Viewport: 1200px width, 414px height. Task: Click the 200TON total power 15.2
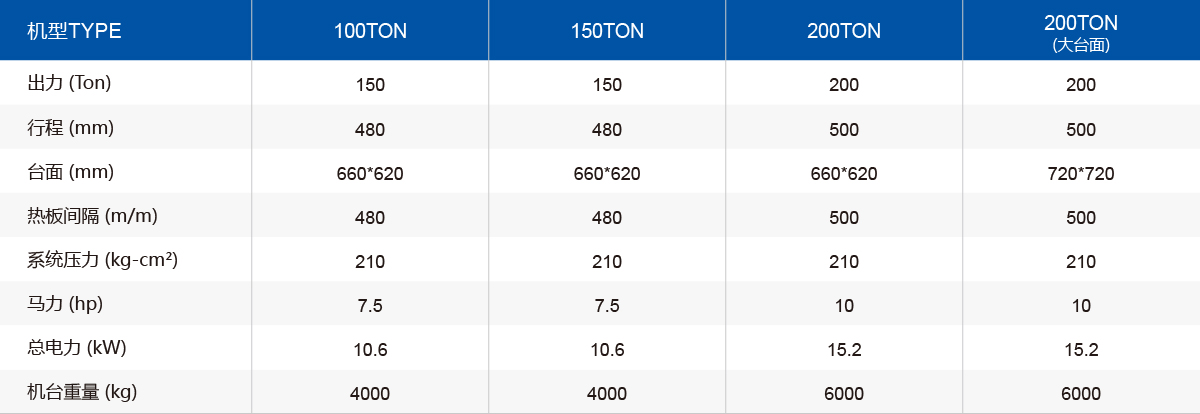844,350
